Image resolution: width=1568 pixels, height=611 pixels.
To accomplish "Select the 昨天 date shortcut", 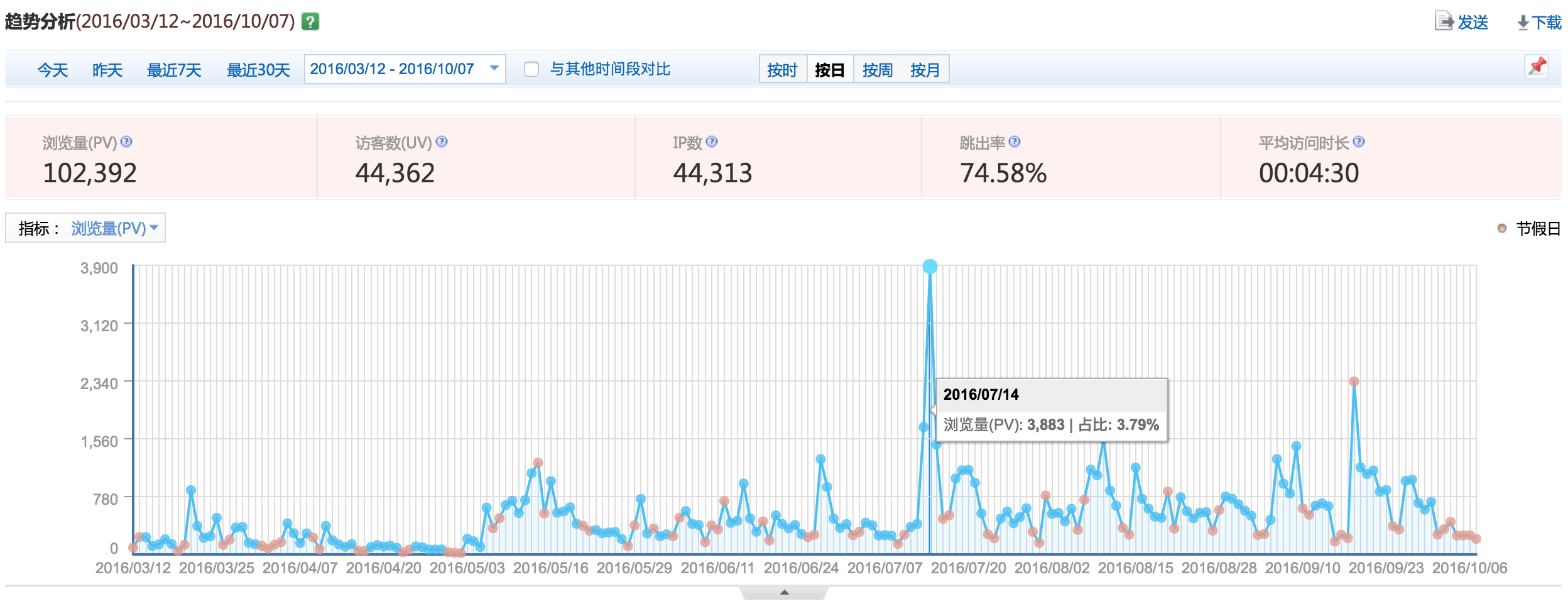I will (106, 71).
